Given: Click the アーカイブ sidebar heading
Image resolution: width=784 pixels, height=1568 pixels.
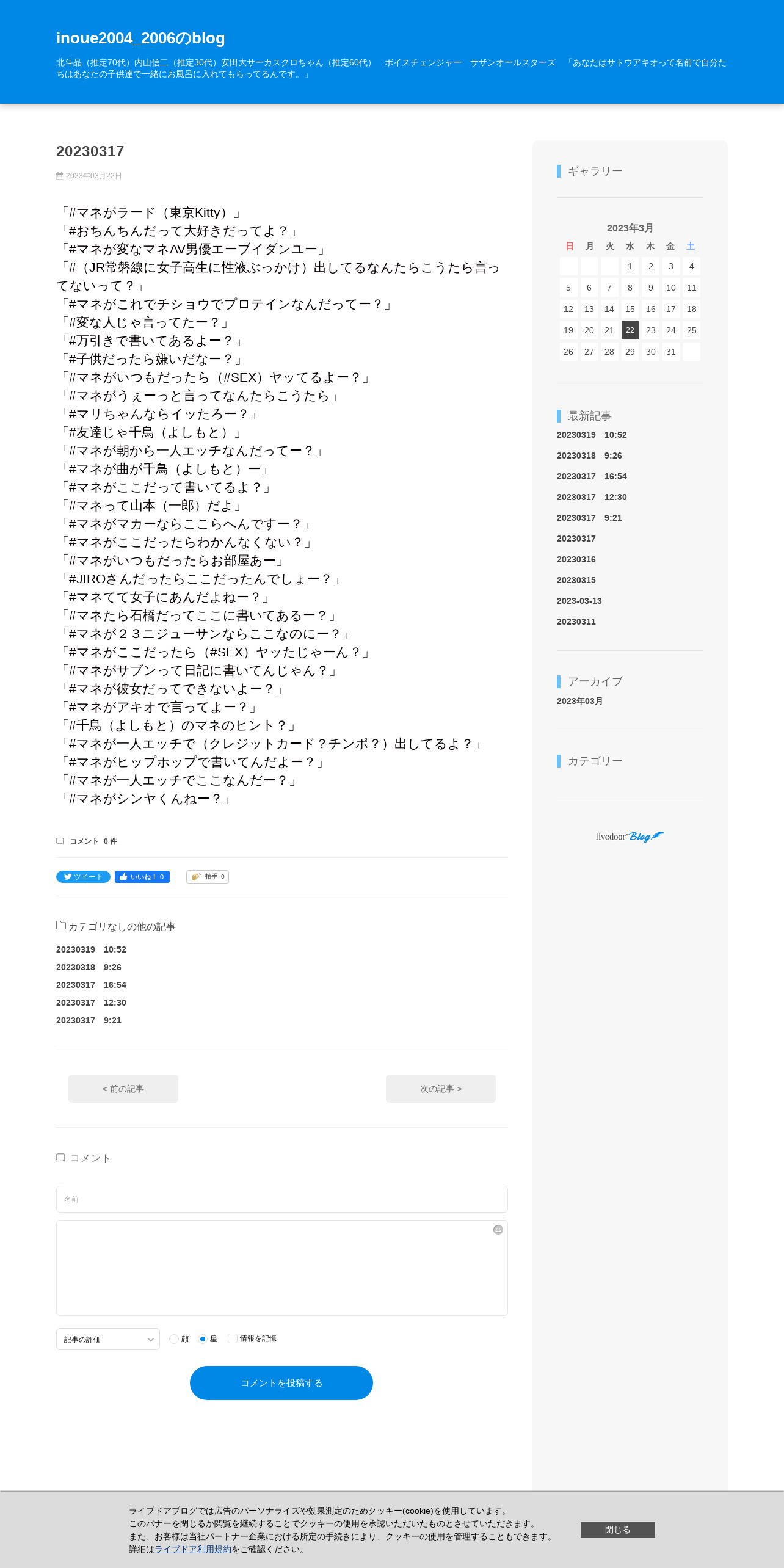Looking at the screenshot, I should point(595,681).
